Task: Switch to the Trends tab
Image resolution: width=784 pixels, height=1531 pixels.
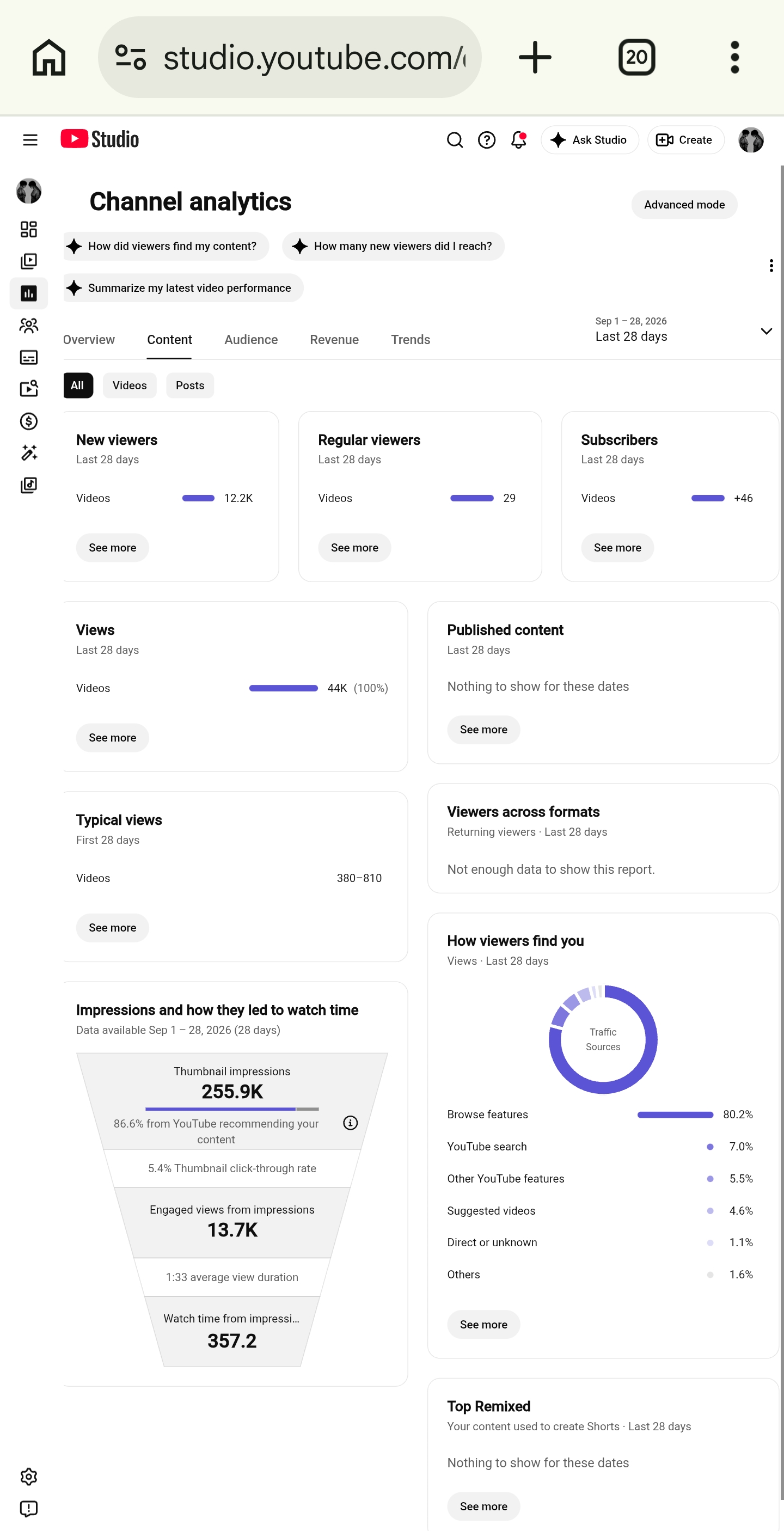Action: pyautogui.click(x=411, y=340)
